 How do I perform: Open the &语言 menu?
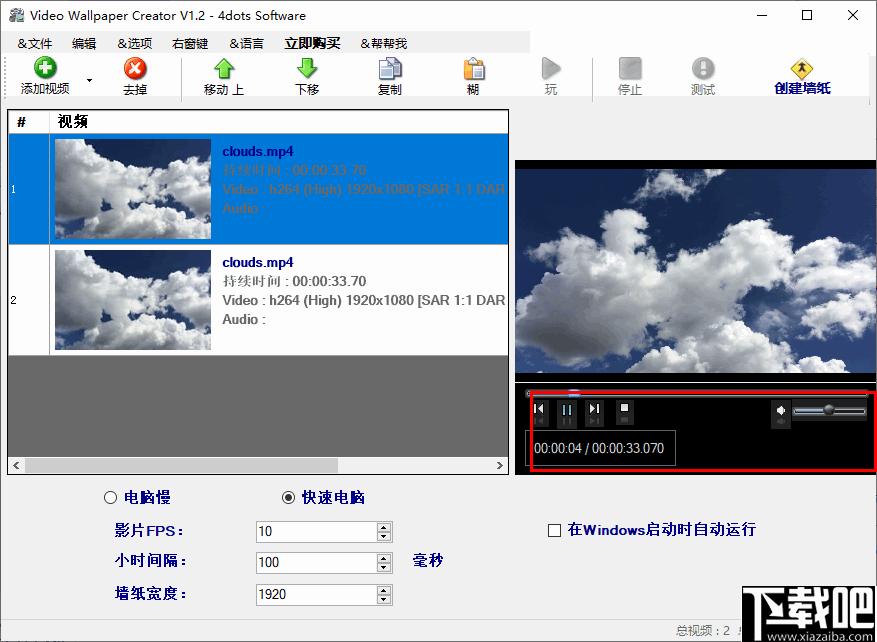pyautogui.click(x=246, y=43)
